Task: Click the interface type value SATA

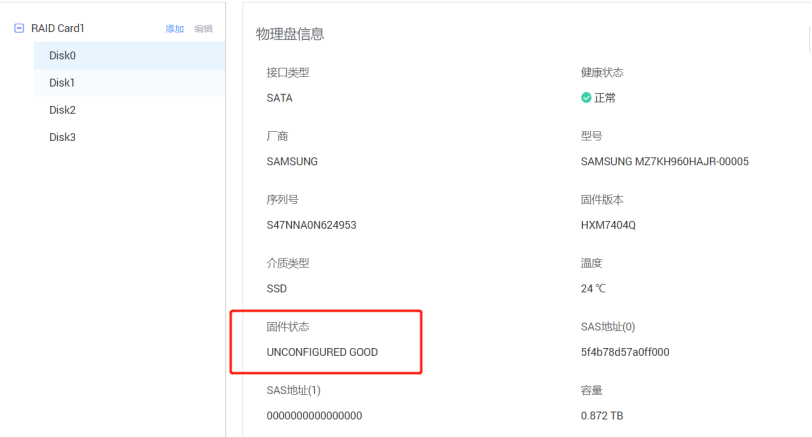Action: pos(279,98)
